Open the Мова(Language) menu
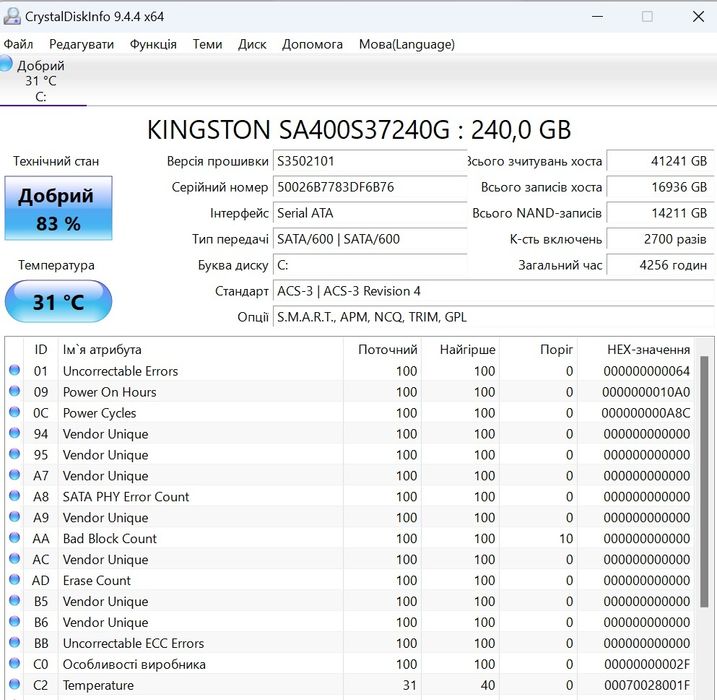Viewport: 717px width, 700px height. pos(407,44)
